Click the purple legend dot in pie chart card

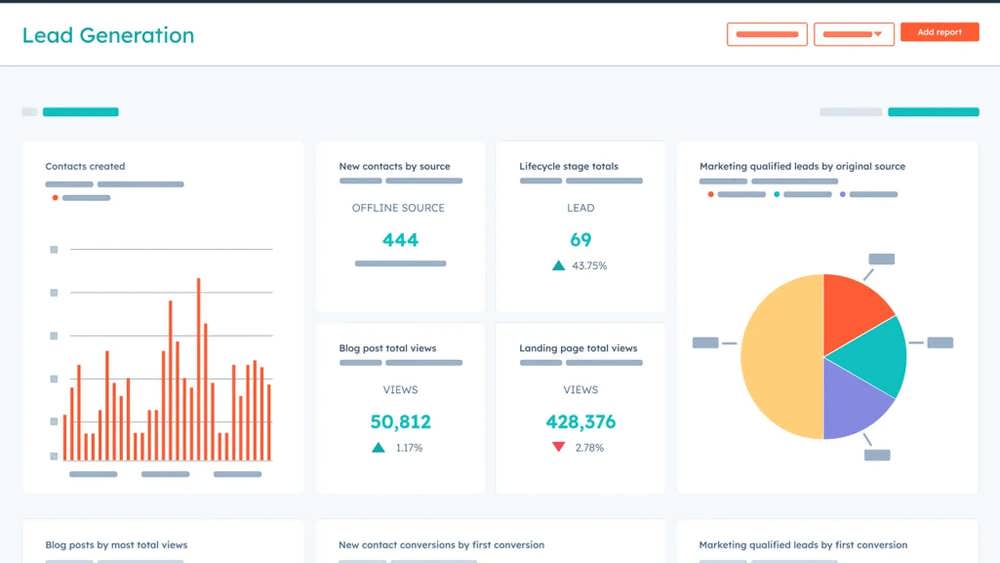(842, 194)
